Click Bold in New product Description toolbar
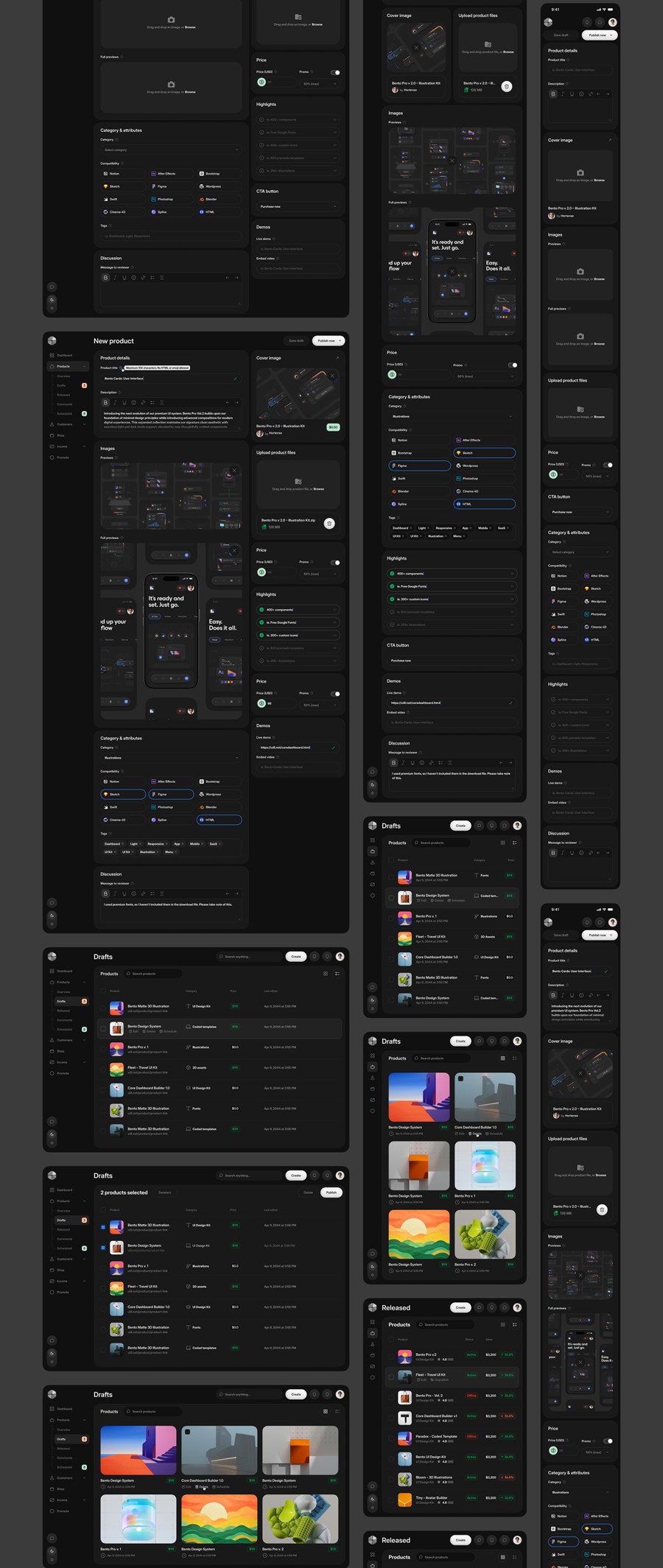Image resolution: width=663 pixels, height=1568 pixels. 105,403
